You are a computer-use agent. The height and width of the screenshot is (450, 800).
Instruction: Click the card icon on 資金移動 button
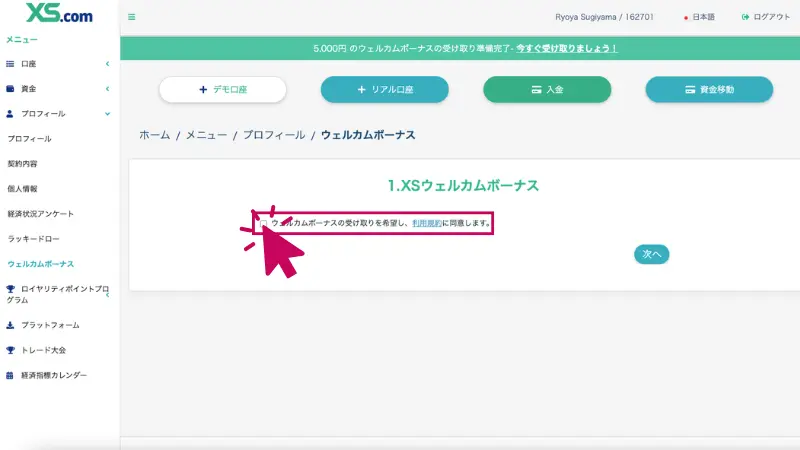[x=690, y=89]
